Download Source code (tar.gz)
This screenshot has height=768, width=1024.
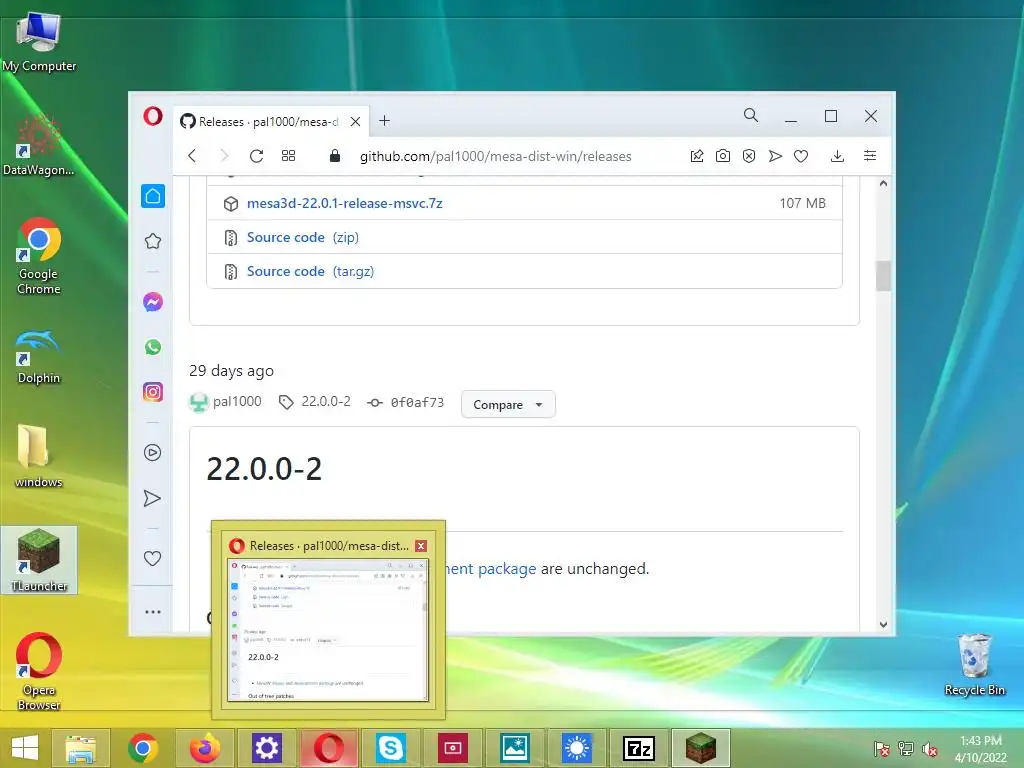310,271
